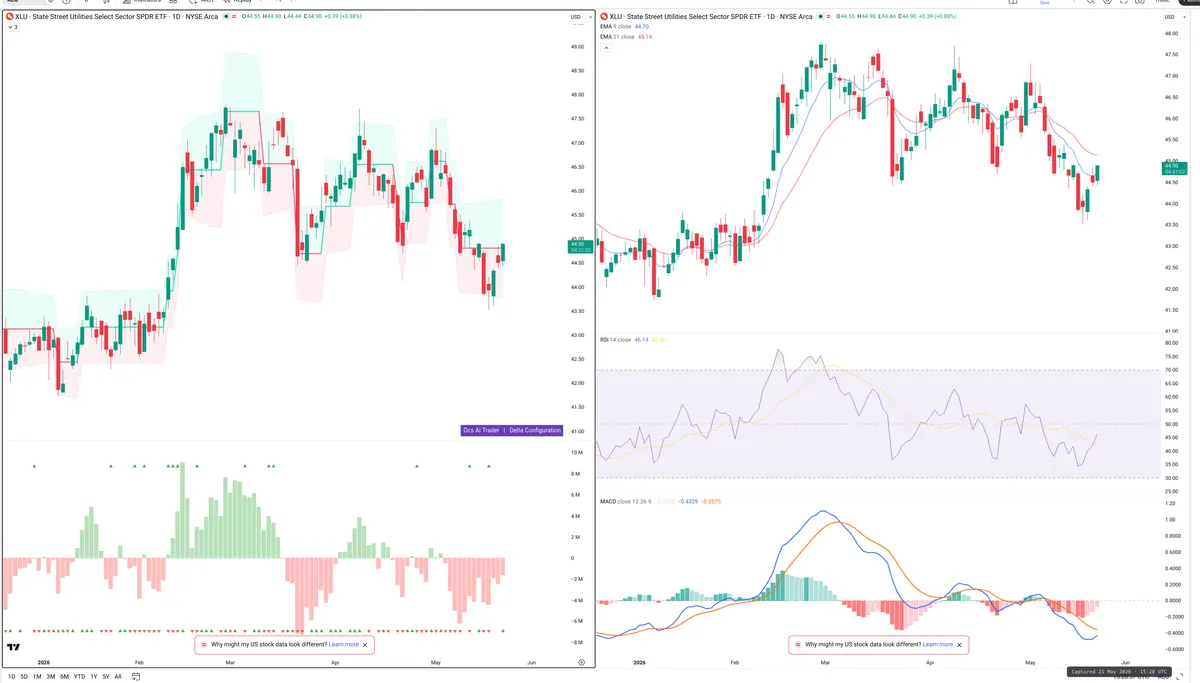This screenshot has height=683, width=1200.
Task: Expand the collapsed '3' indicators legend
Action: point(12,27)
